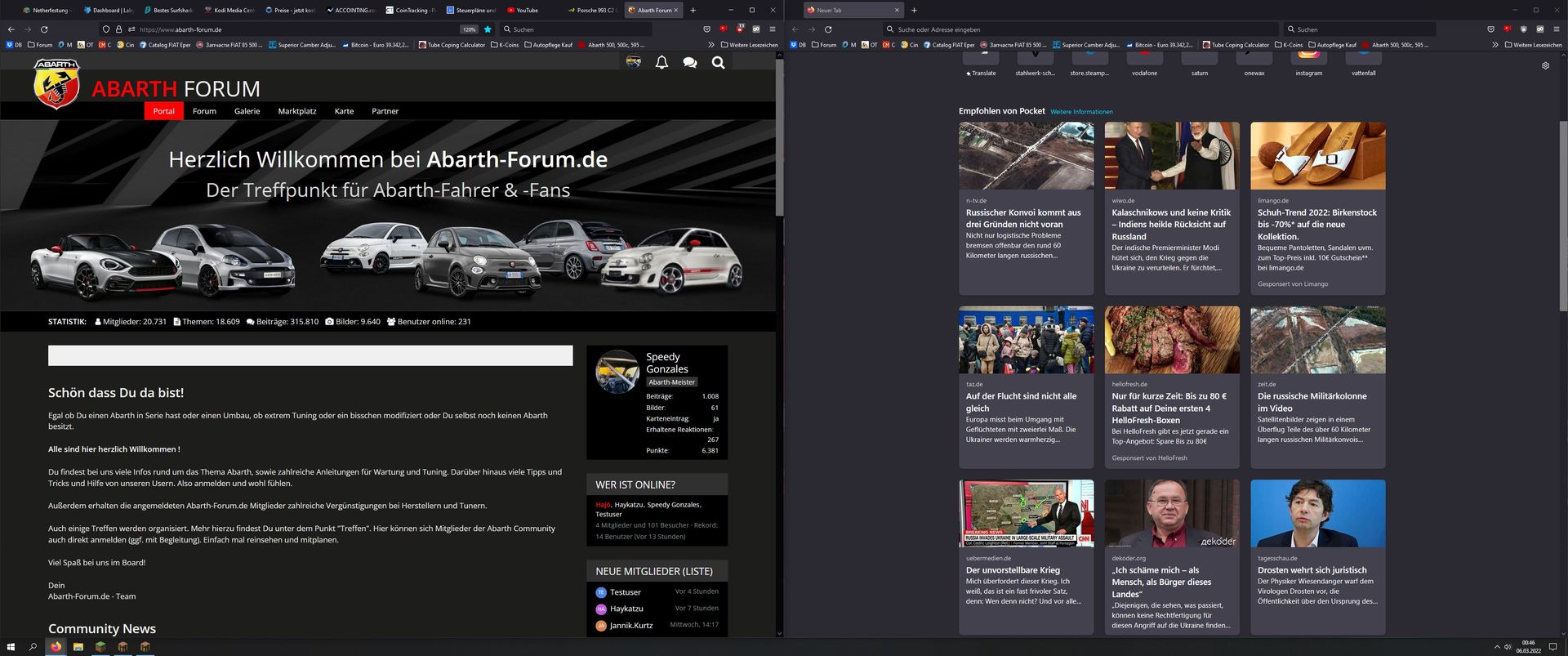
Task: Open the Instagram shortcut tile
Action: tap(1308, 59)
